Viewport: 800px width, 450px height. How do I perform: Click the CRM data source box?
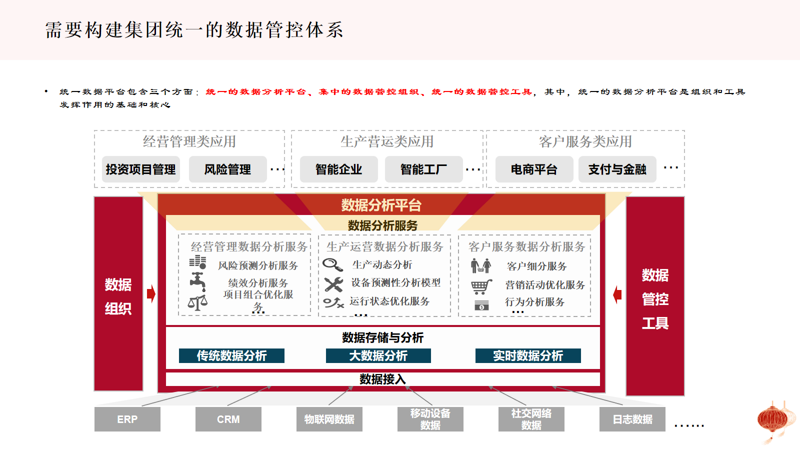[228, 419]
